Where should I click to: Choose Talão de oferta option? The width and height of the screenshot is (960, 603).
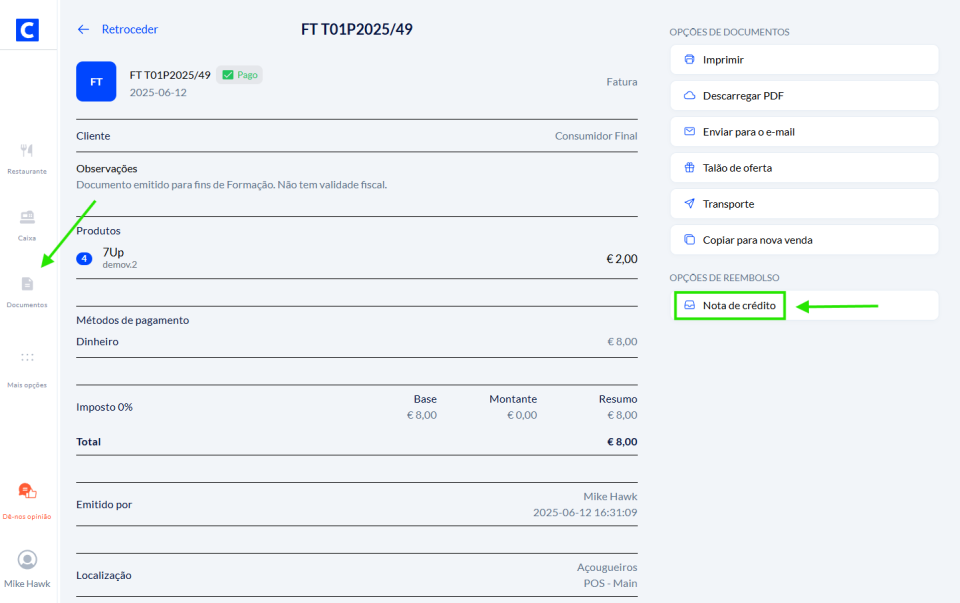(804, 168)
